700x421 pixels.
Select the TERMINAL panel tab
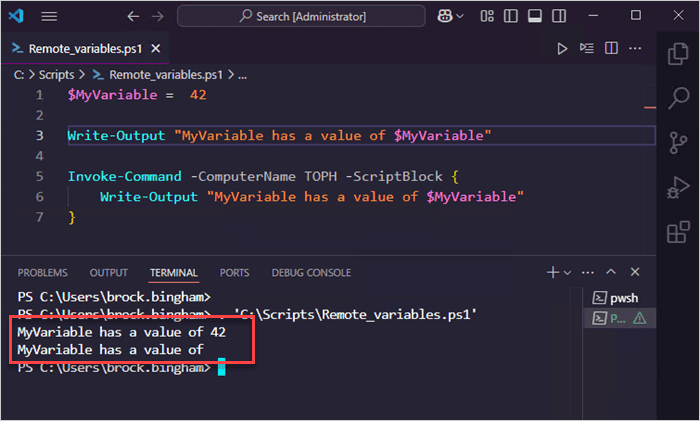click(174, 272)
